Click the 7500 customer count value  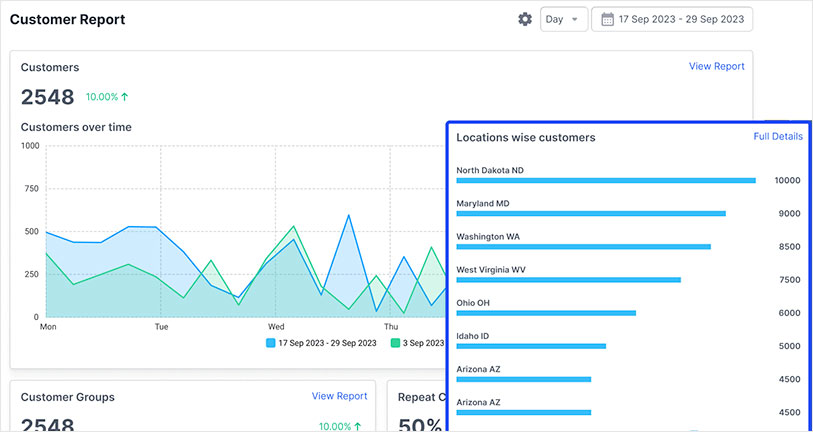click(790, 280)
